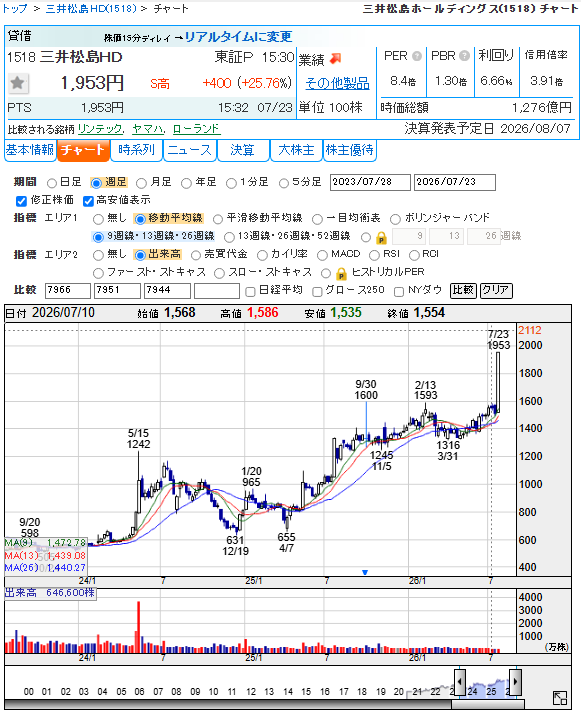Enable グロース250 comparison checkbox

[317, 291]
